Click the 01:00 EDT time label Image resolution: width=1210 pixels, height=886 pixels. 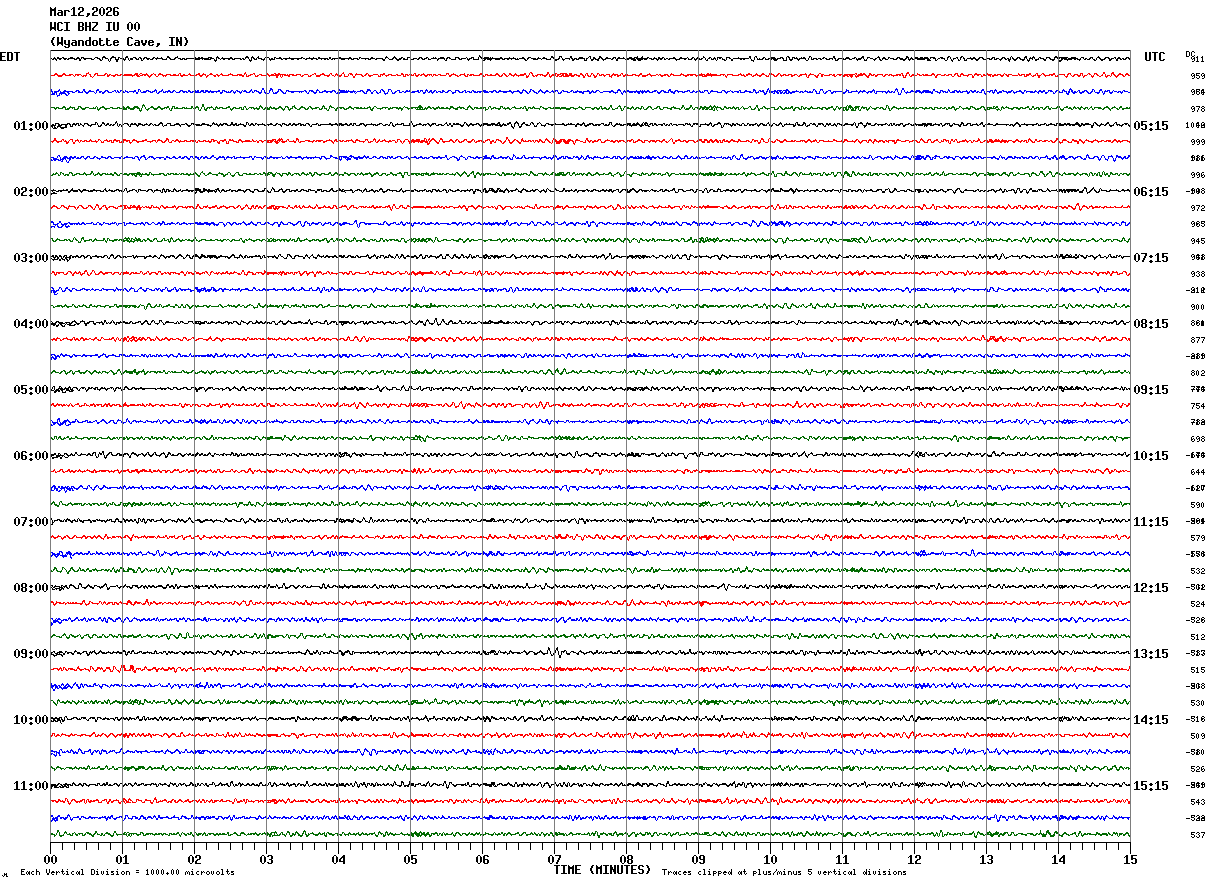pos(30,126)
